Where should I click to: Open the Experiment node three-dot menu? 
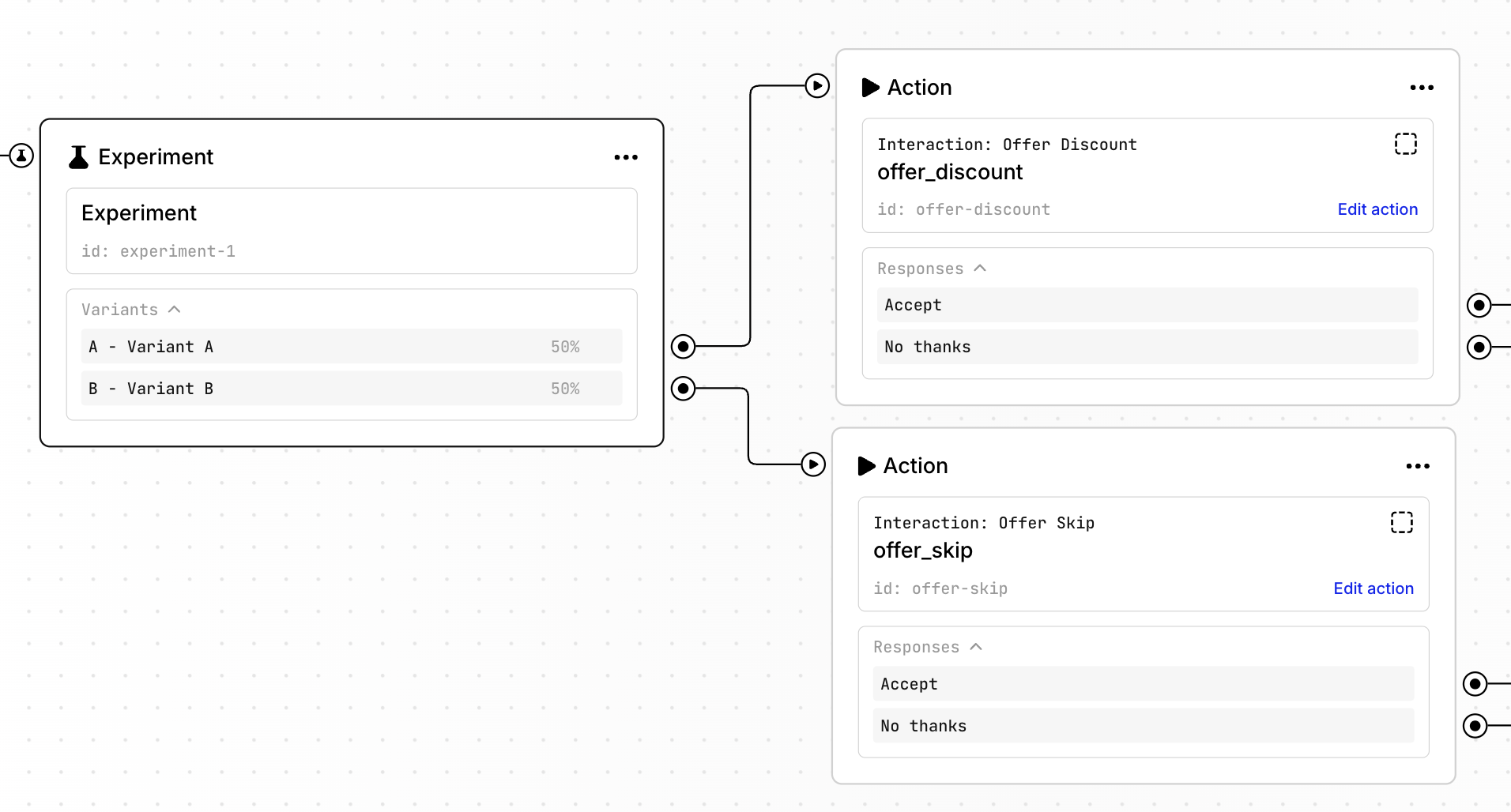coord(626,157)
